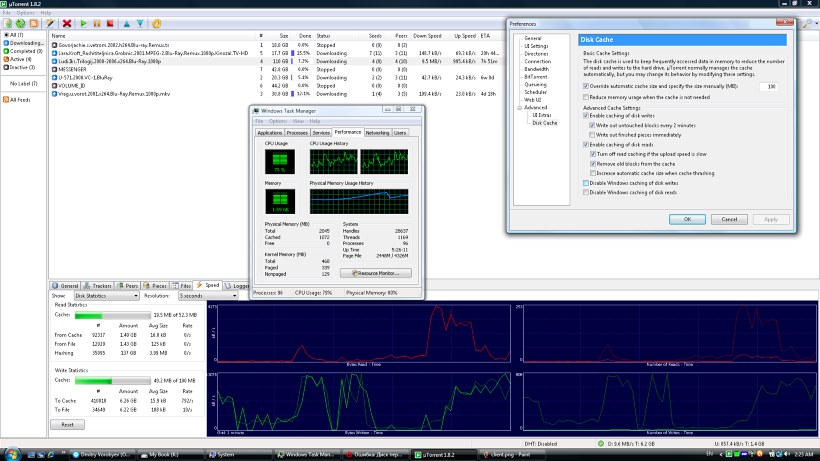This screenshot has width=820, height=461.
Task: Pause the torrent with the pause icon
Action: (97, 22)
